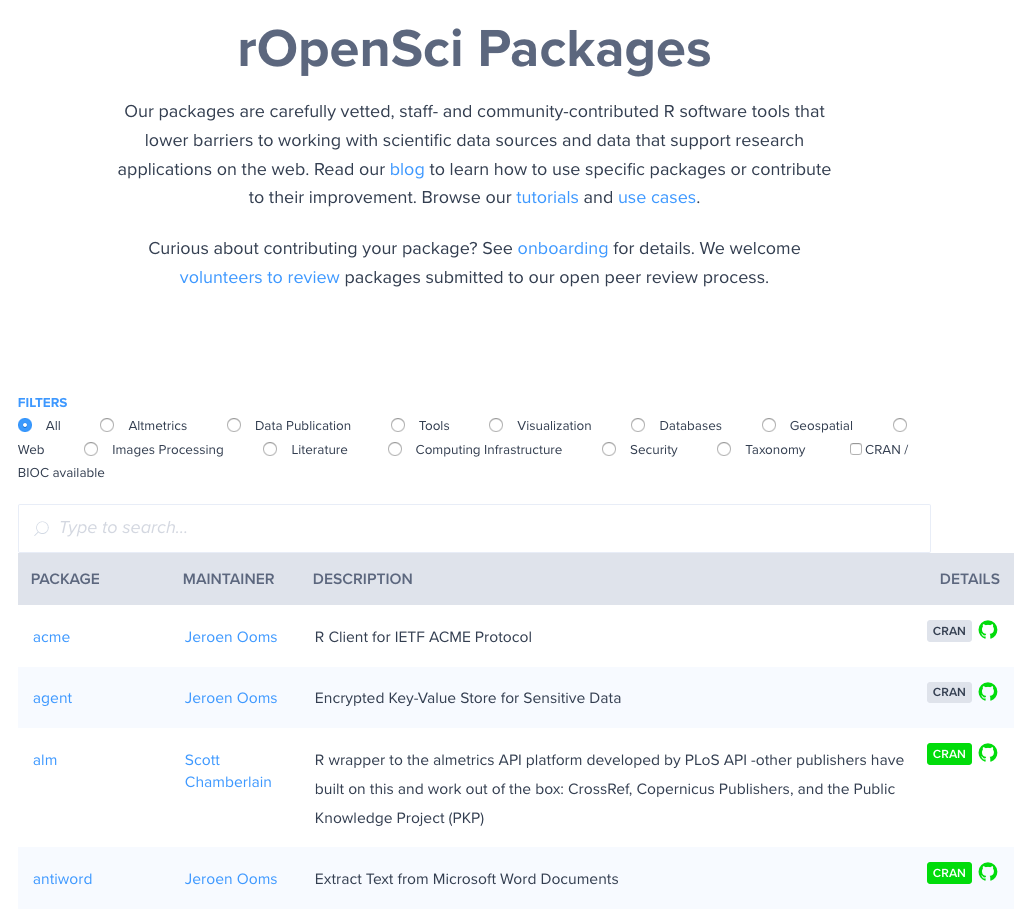Sort by the PACKAGE column header
This screenshot has height=913, width=1018.
[x=65, y=579]
